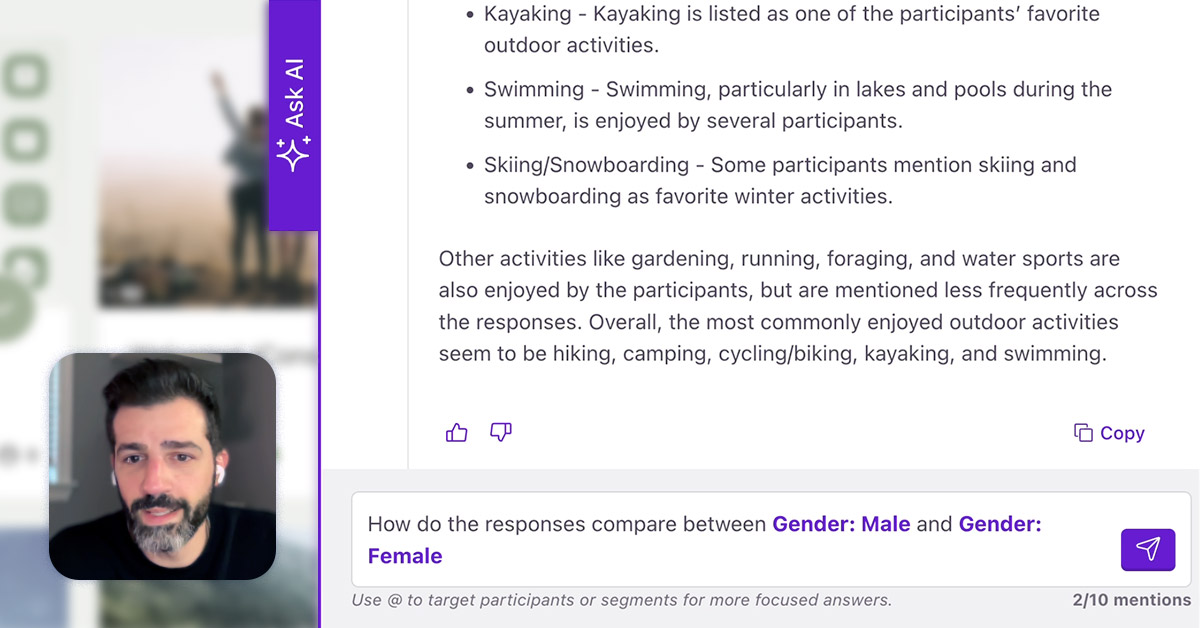Give the AI answer a thumbs up
1200x628 pixels.
tap(456, 432)
